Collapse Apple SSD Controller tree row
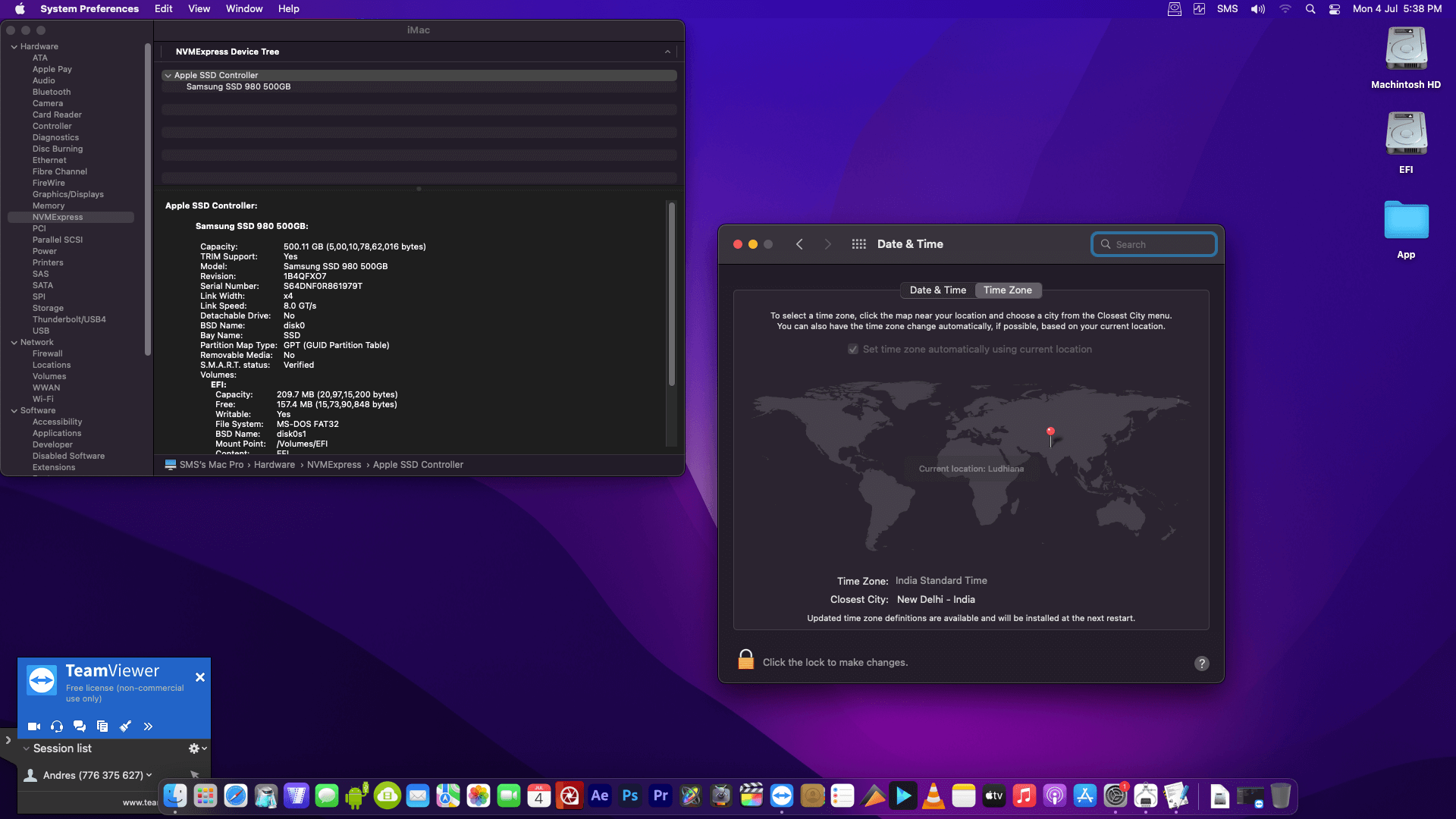 pyautogui.click(x=168, y=75)
